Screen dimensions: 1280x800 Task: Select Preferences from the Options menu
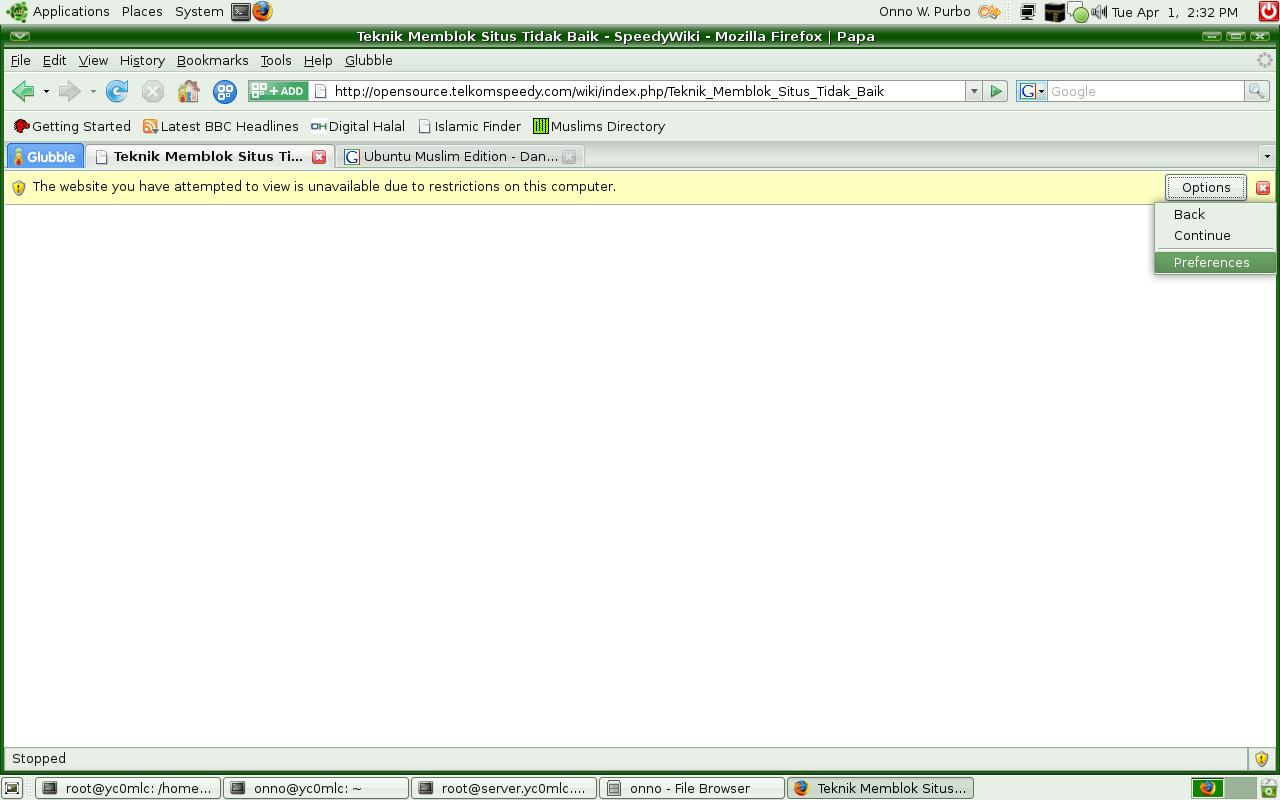(x=1211, y=262)
